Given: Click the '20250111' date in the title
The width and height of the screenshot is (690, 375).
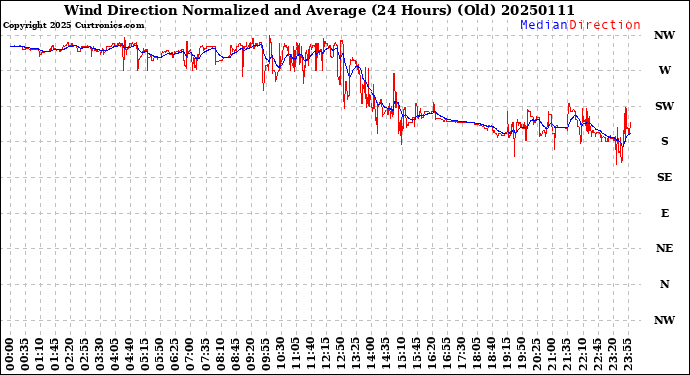Looking at the screenshot, I should point(537,10).
